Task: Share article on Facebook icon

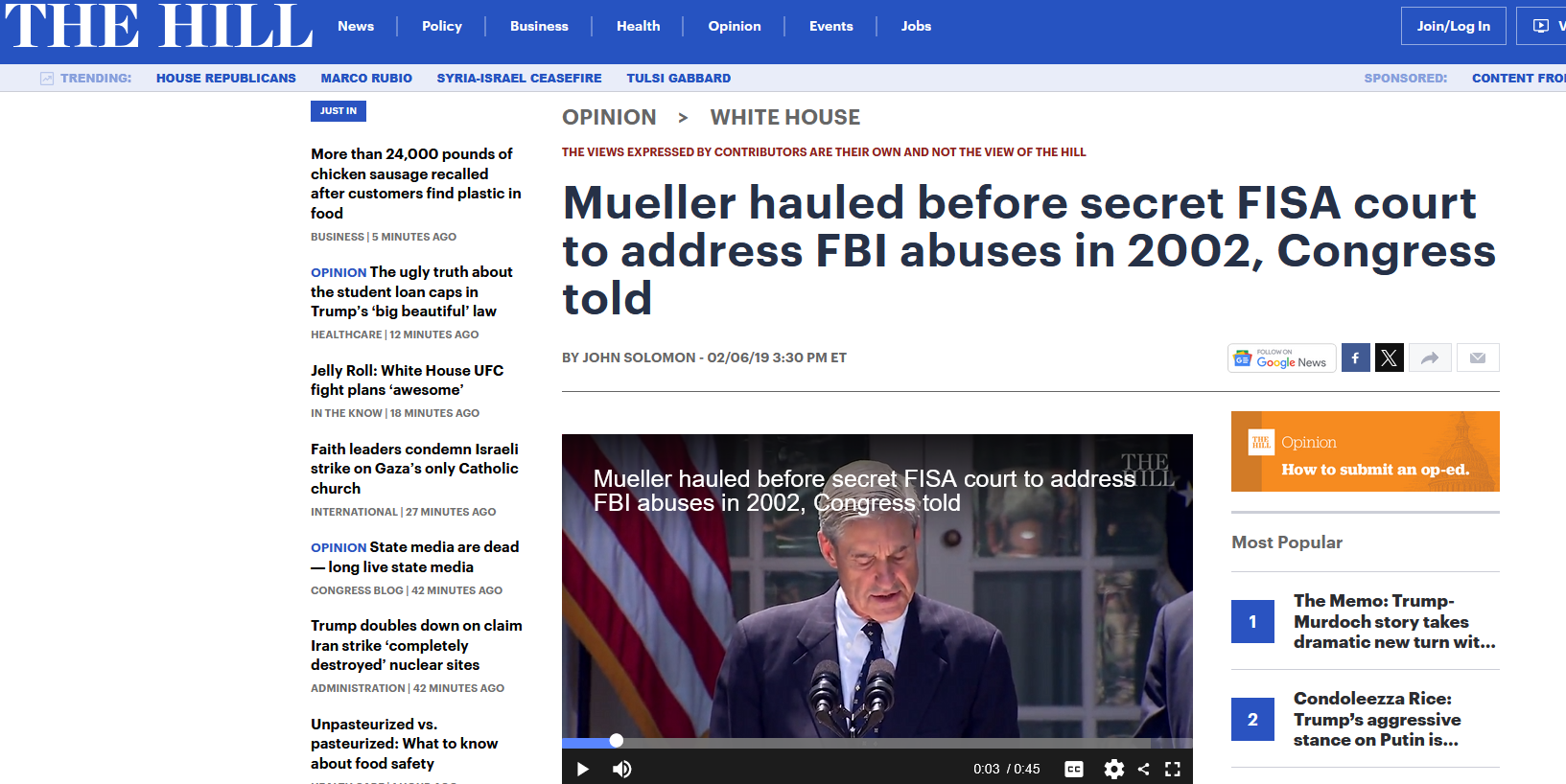Action: [1355, 357]
